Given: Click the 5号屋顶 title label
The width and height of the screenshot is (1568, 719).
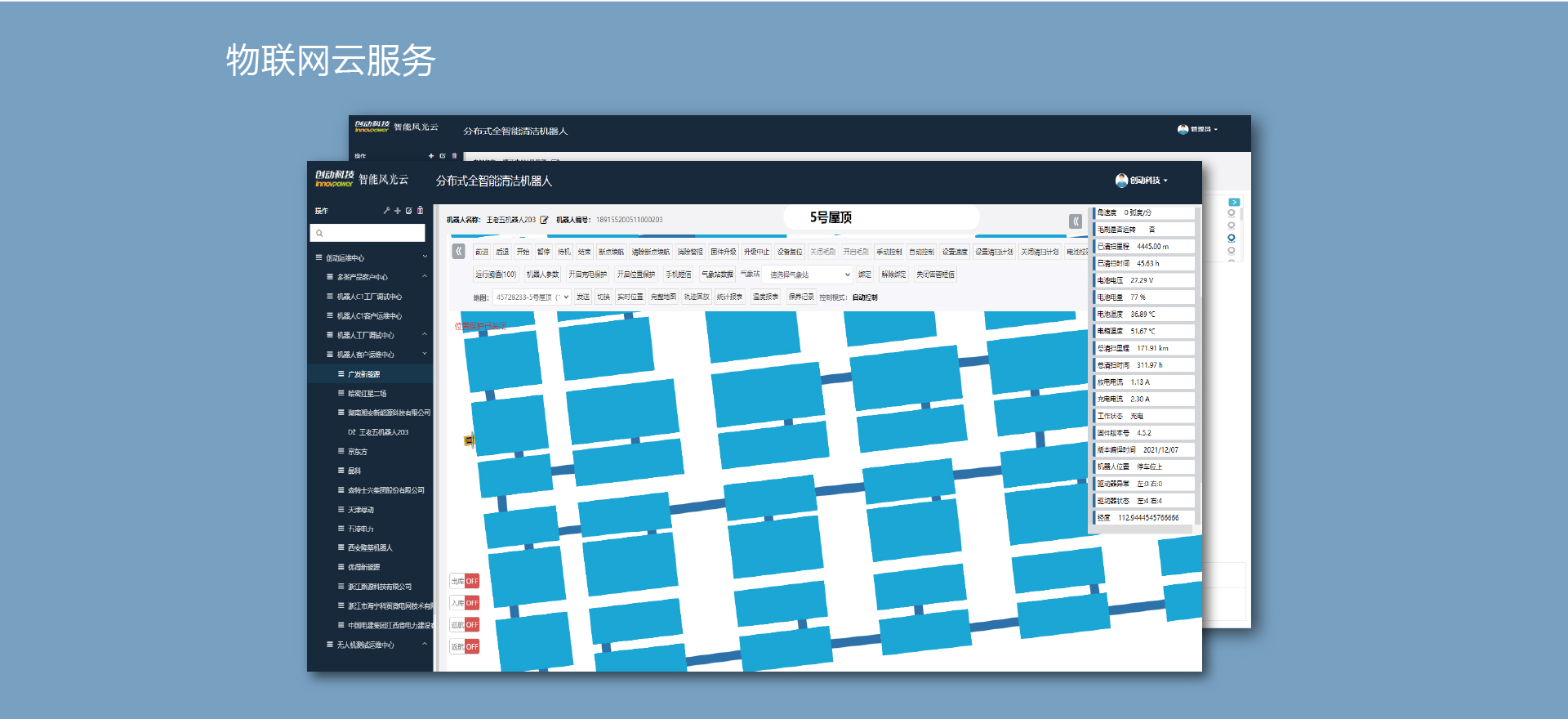Looking at the screenshot, I should (831, 217).
